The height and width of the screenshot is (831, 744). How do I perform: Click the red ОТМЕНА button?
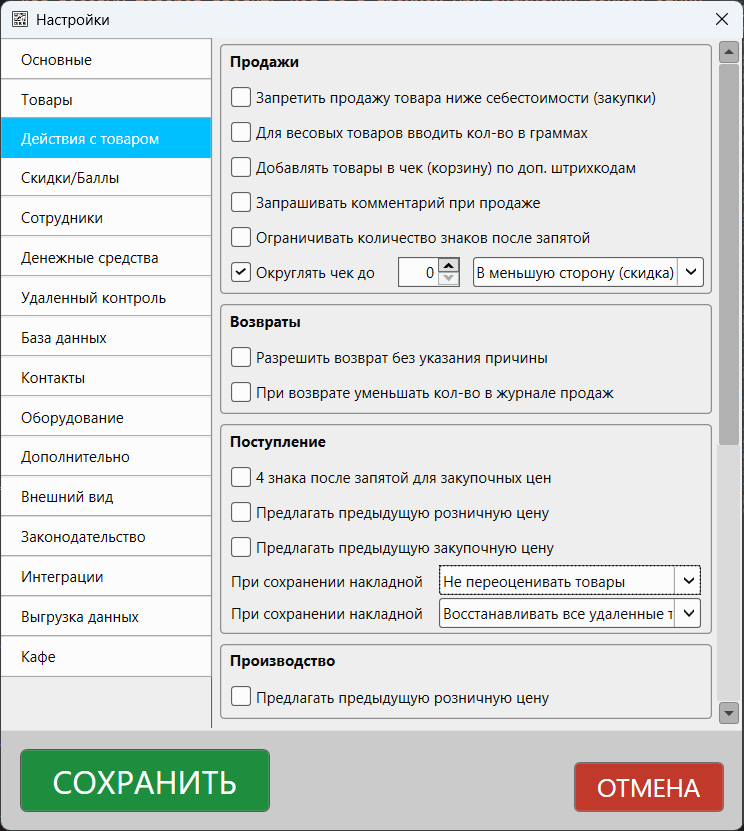click(x=648, y=788)
